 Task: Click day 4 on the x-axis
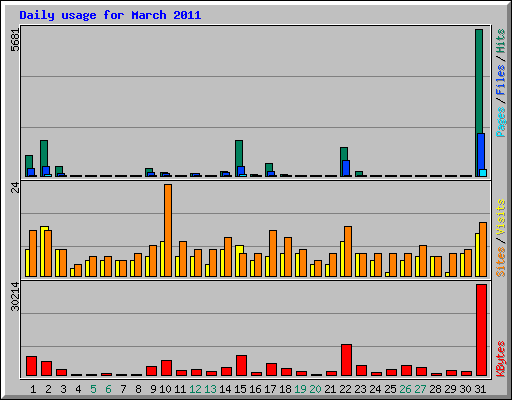(x=78, y=389)
